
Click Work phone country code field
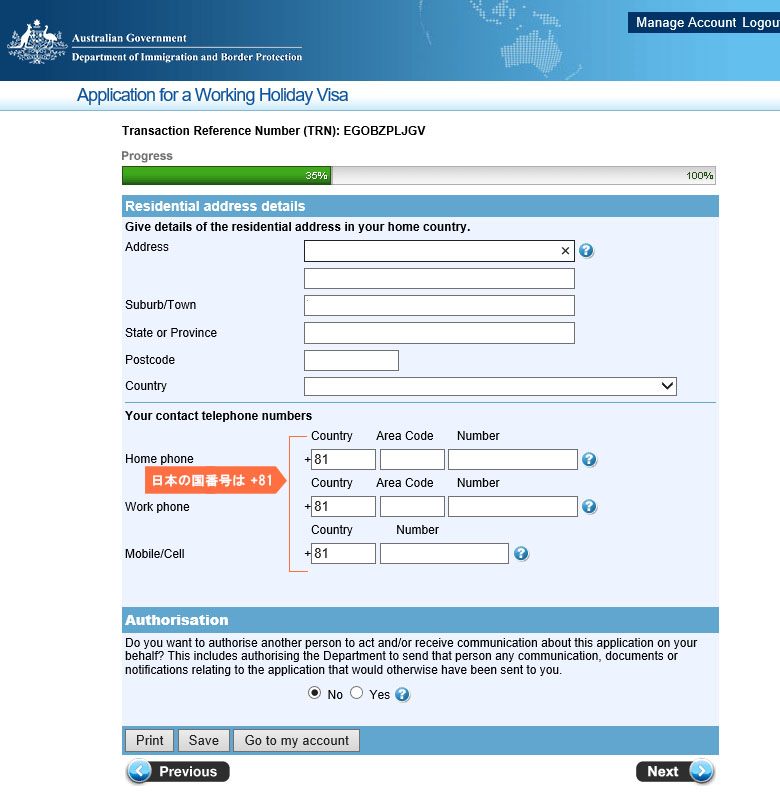coord(343,506)
